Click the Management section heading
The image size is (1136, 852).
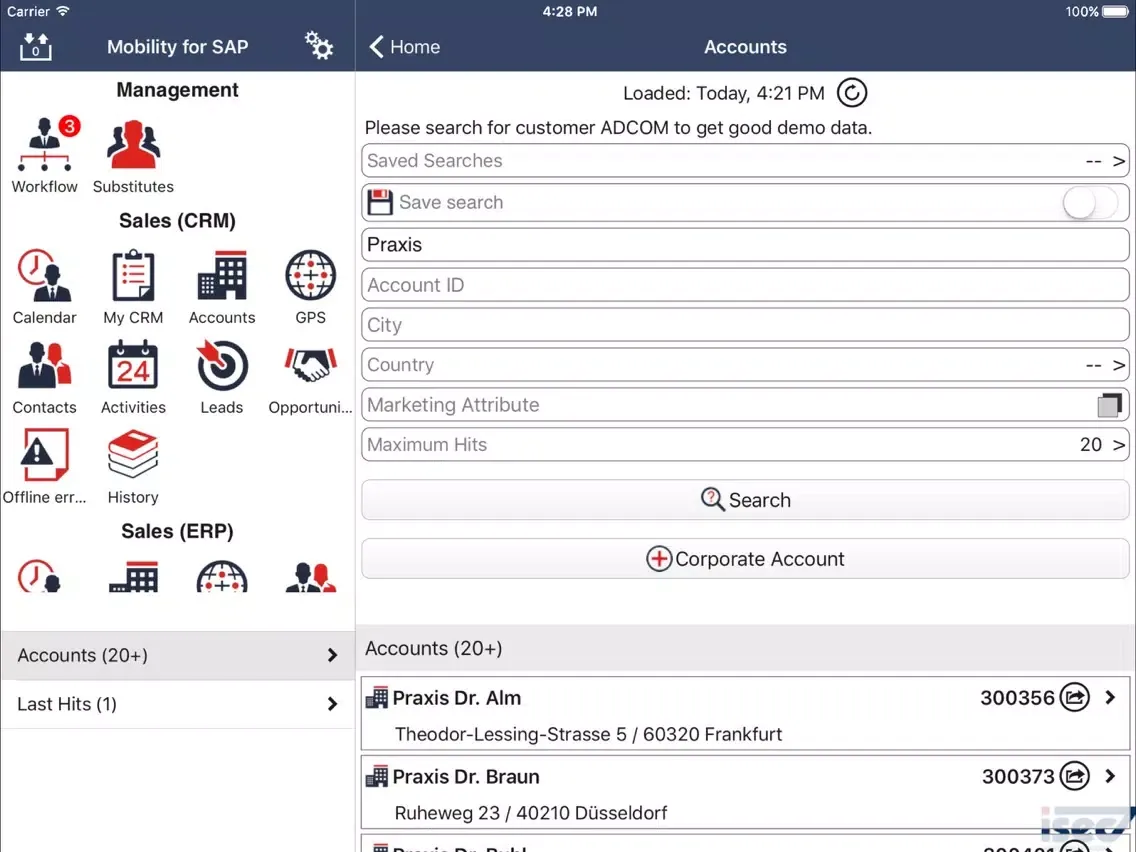point(178,90)
